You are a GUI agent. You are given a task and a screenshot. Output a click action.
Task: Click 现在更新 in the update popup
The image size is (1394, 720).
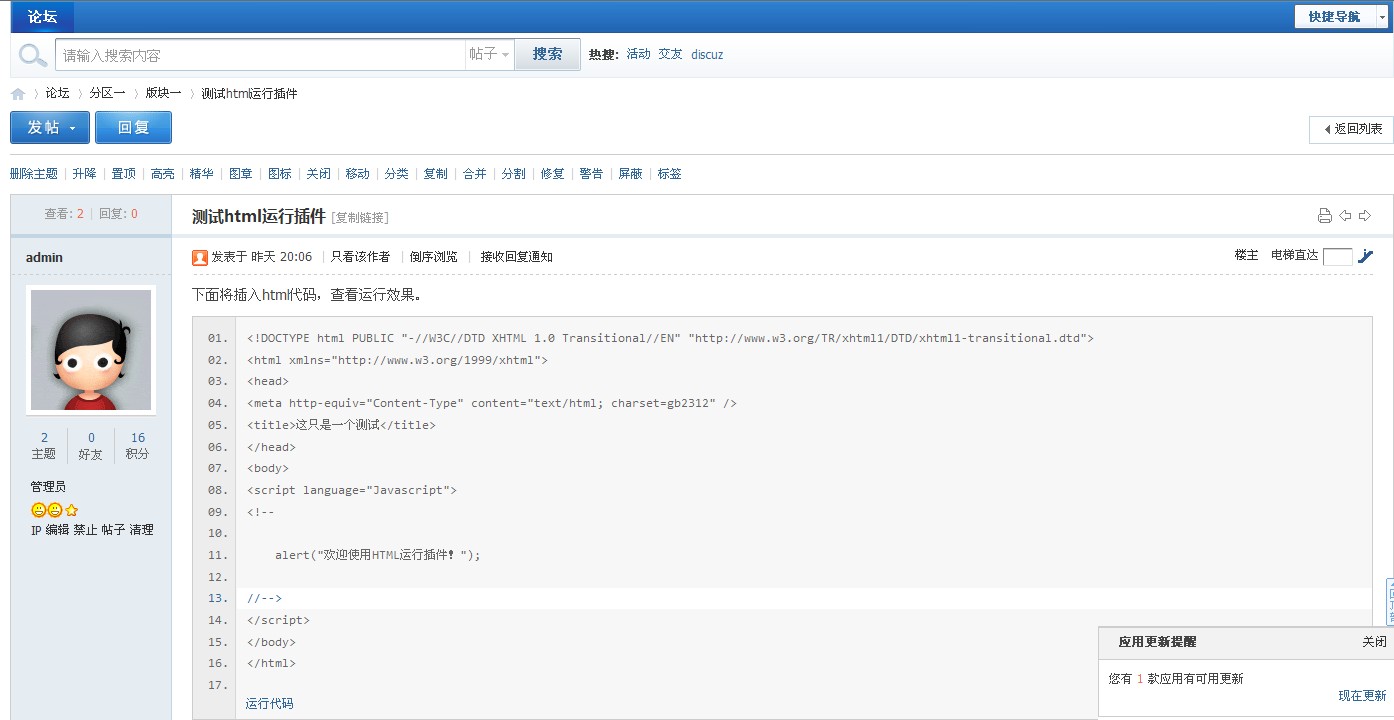[x=1363, y=696]
